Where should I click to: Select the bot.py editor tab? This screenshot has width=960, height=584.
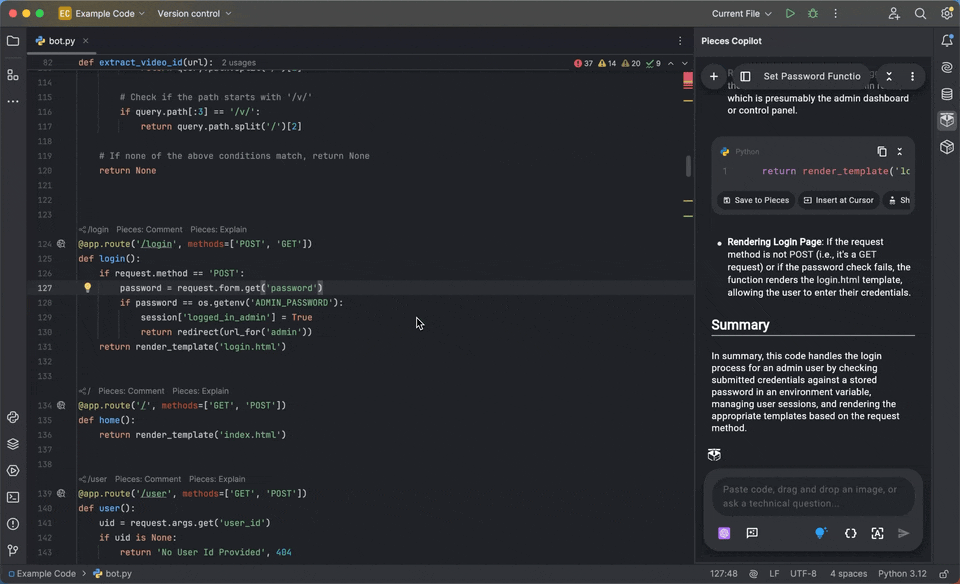pos(62,41)
